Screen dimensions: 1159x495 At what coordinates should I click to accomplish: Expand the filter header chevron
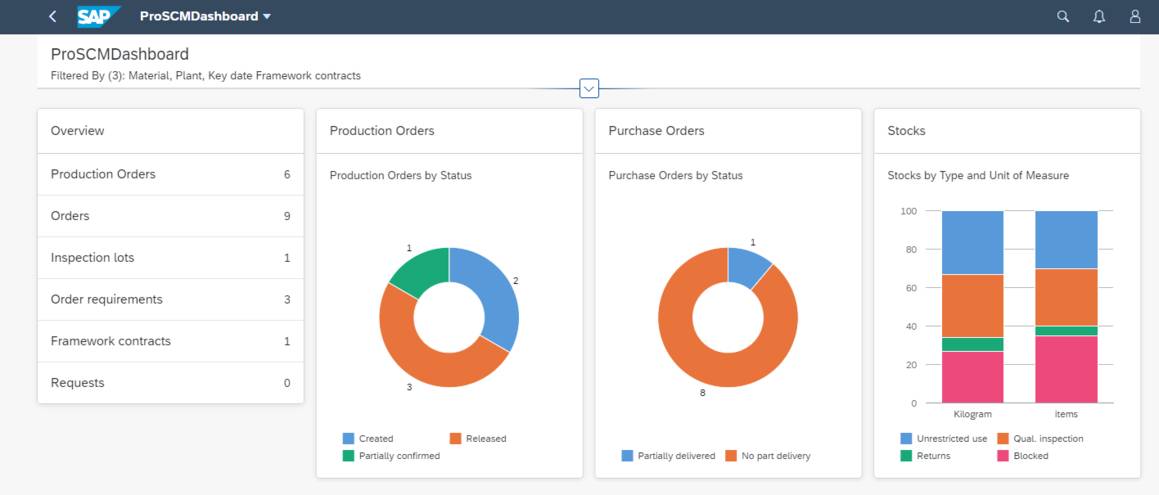tap(589, 89)
